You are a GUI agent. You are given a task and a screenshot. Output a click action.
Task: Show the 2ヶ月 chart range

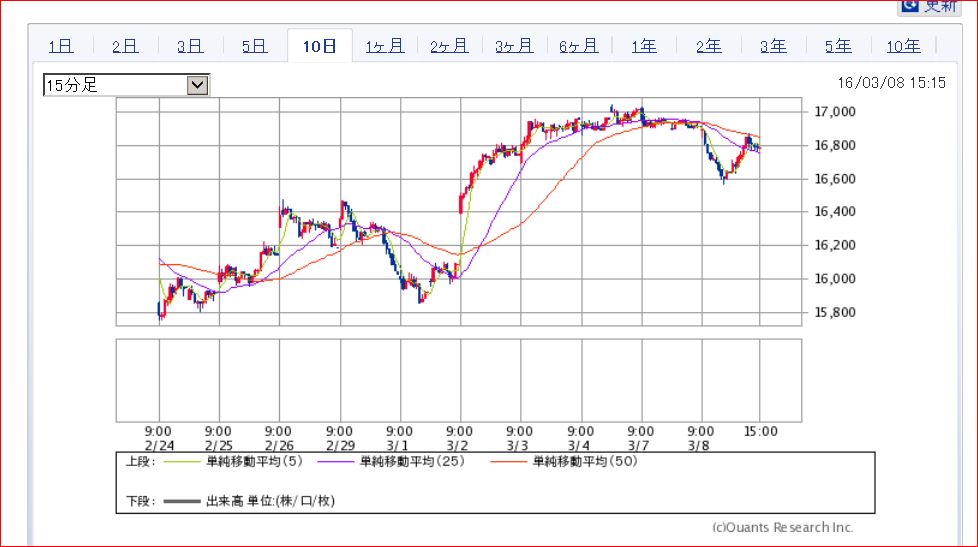coord(449,46)
